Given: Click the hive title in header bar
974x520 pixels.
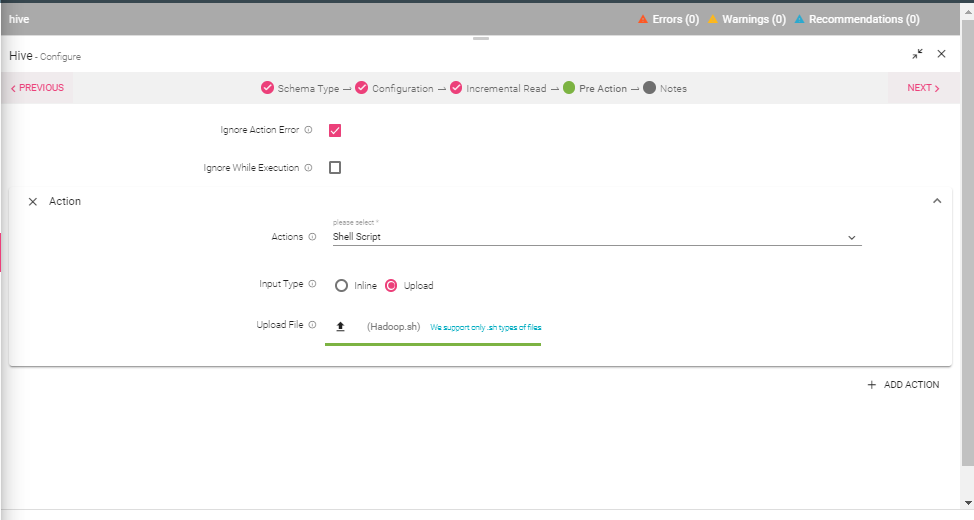Looking at the screenshot, I should [x=19, y=19].
